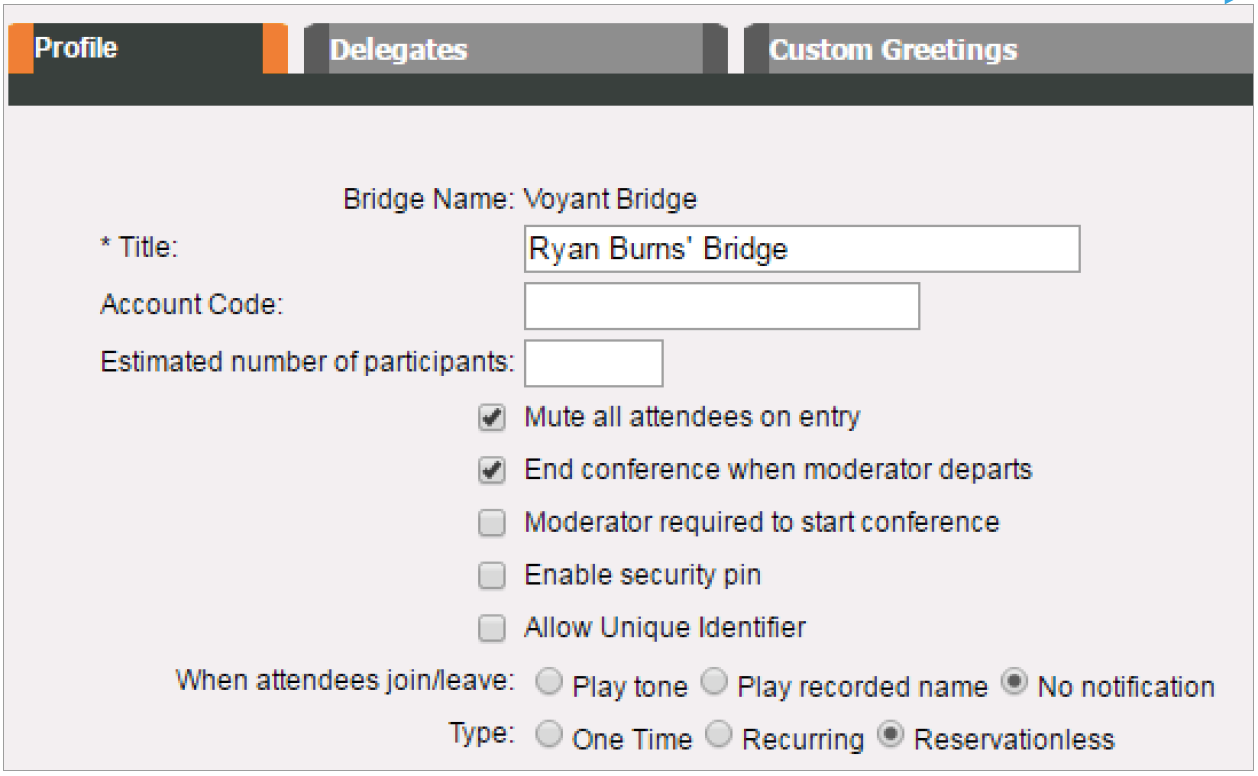Enable Moderator required to start conference
This screenshot has width=1258, height=776.
tap(492, 523)
